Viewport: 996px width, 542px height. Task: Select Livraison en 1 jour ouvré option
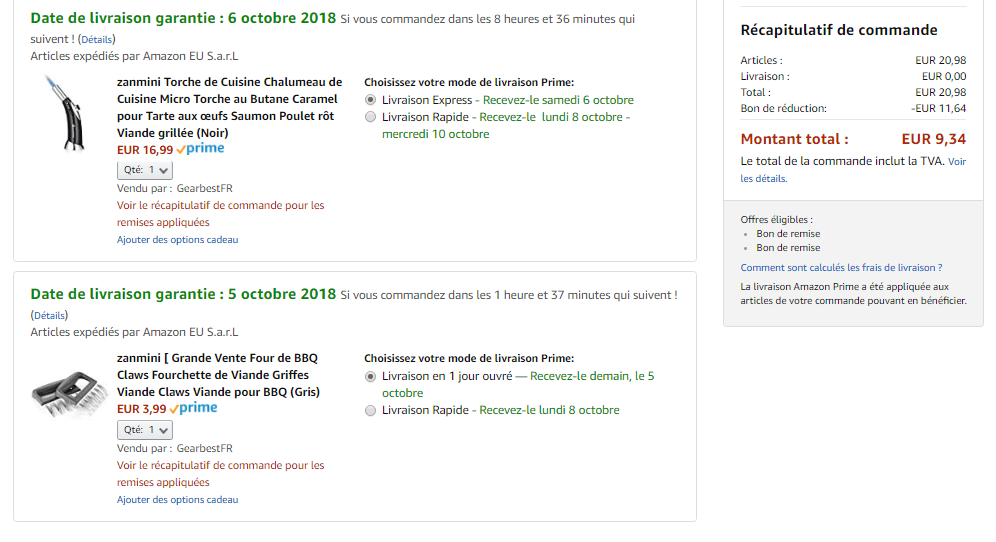(371, 377)
